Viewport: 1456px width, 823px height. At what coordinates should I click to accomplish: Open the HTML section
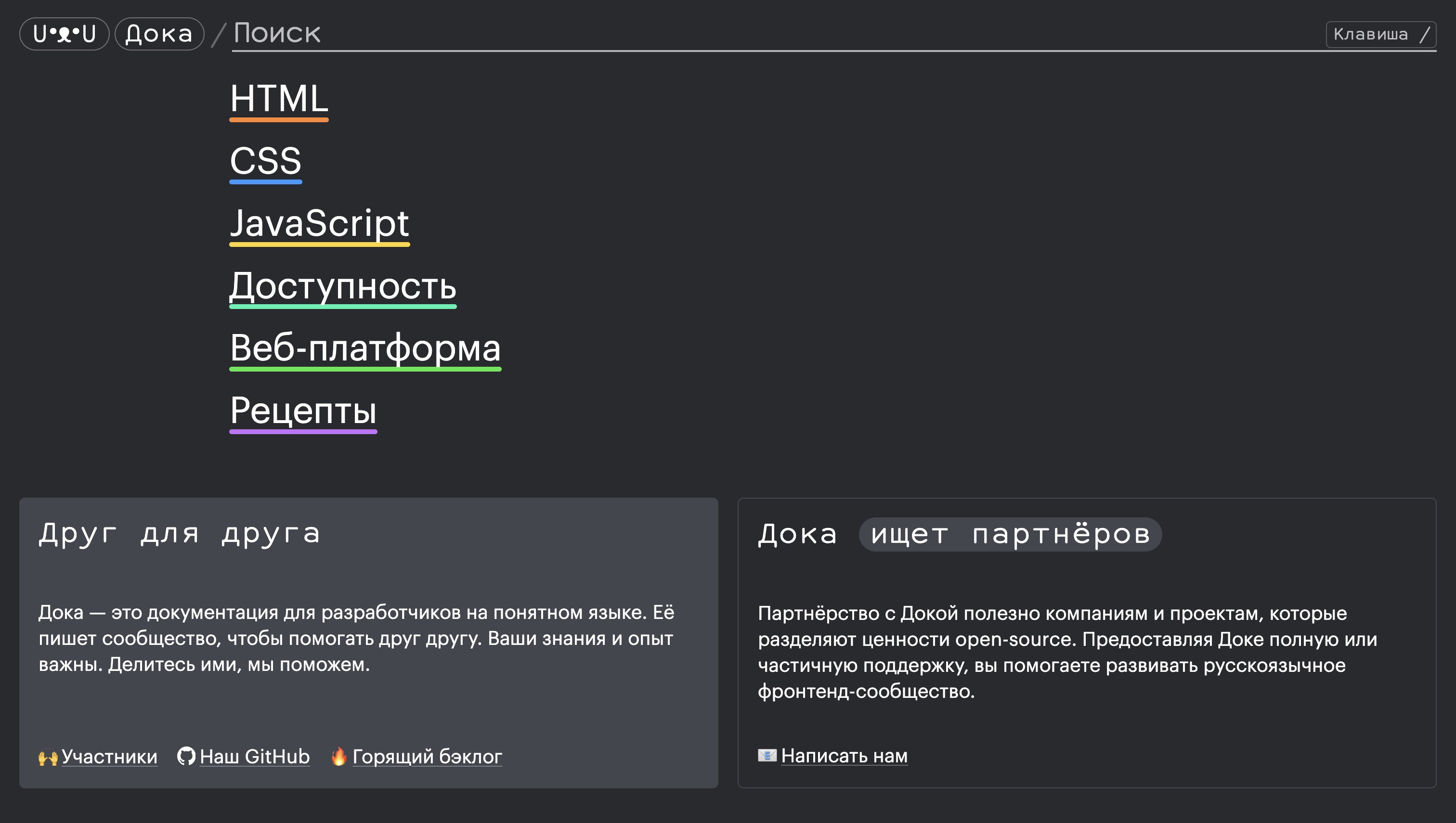point(279,99)
